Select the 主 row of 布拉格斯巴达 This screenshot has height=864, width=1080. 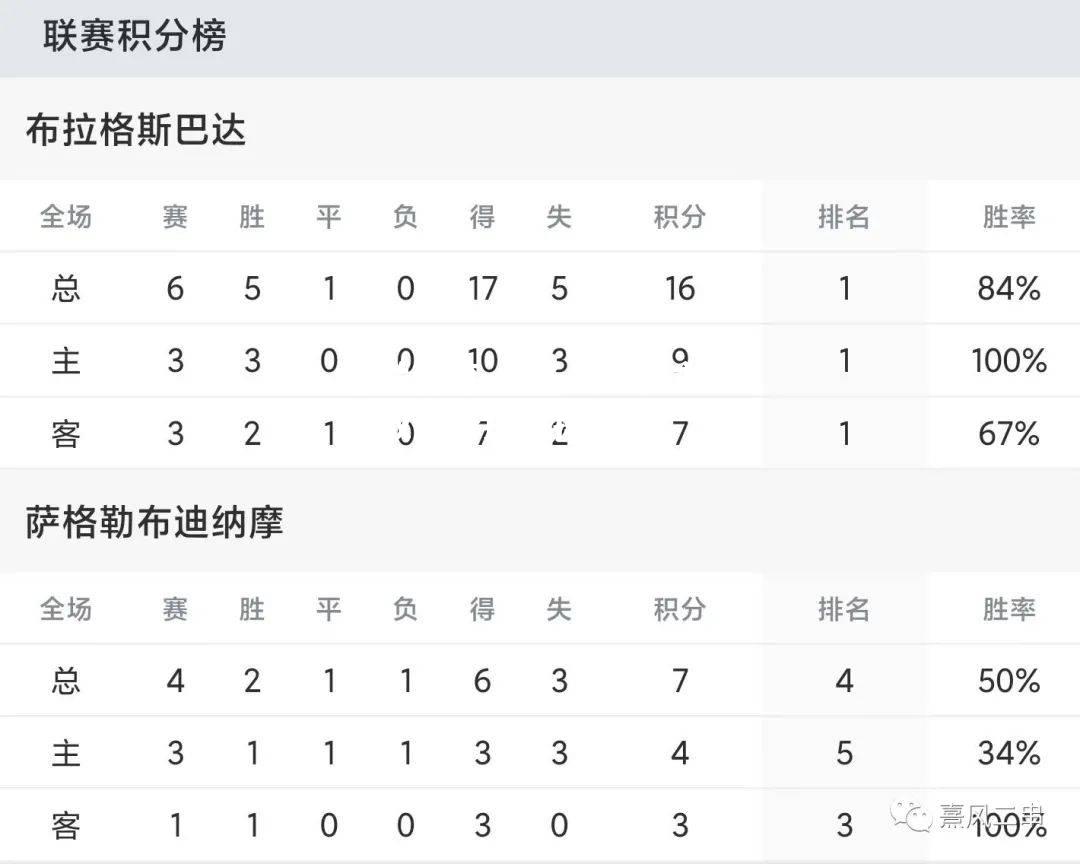[540, 360]
